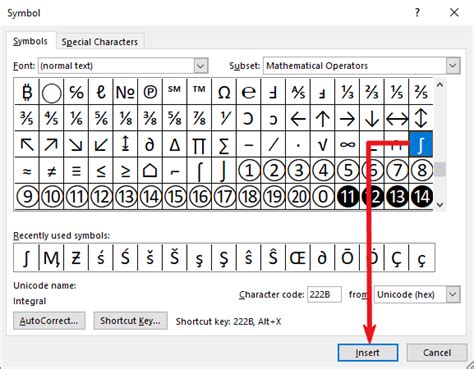This screenshot has height=369, width=474.
Task: Pick the two thirds fraction ⅔
Action: pyautogui.click(x=372, y=92)
